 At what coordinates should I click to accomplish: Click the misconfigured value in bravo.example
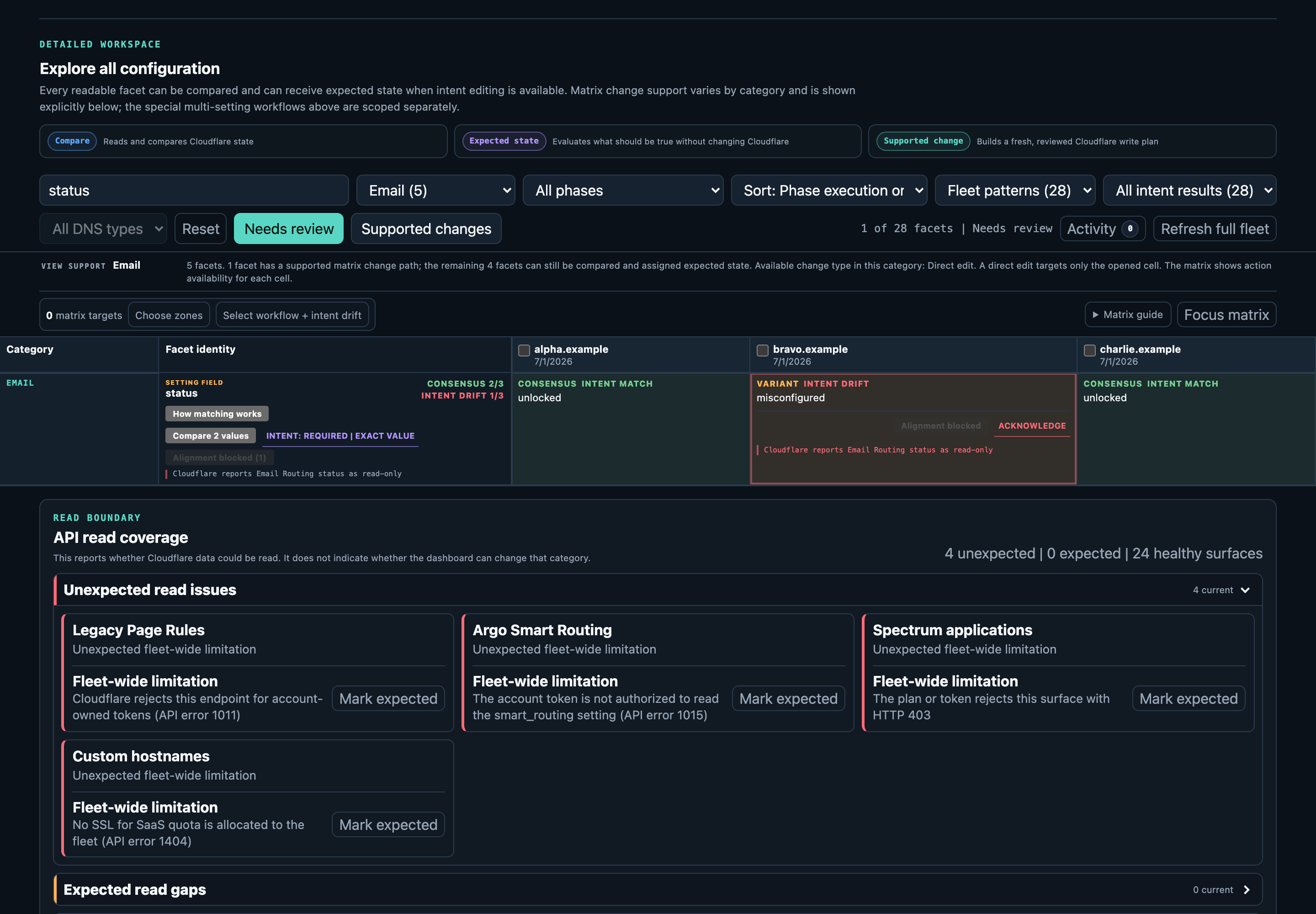[x=791, y=398]
